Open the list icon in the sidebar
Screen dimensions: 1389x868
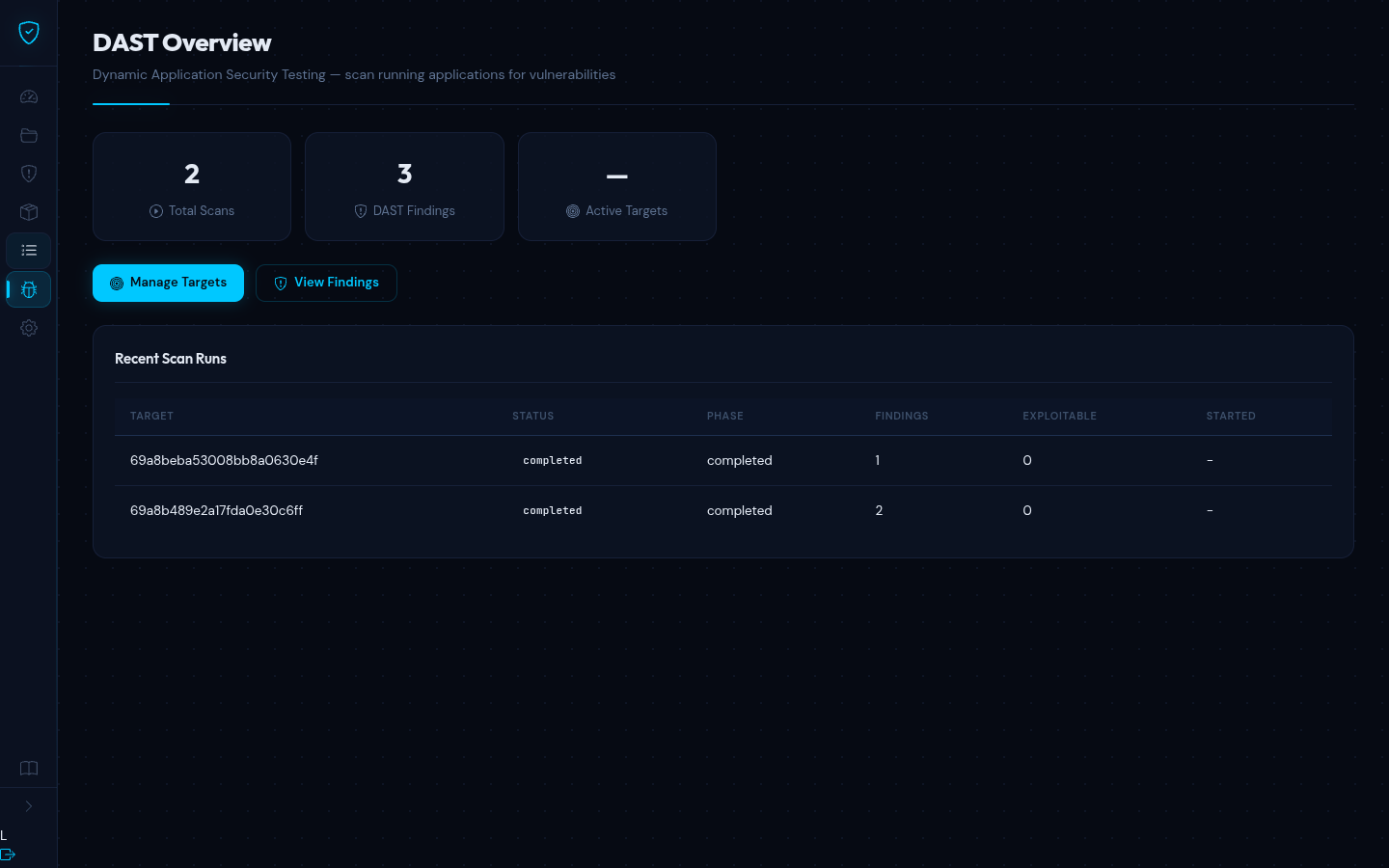(29, 251)
